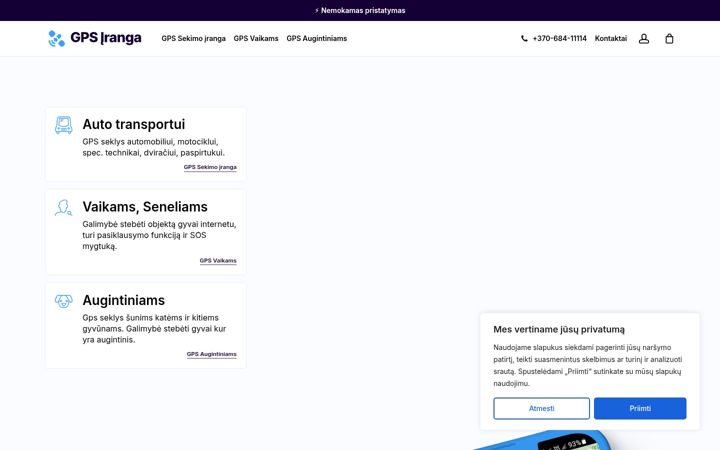Click the GPS seklys automobiliui description text
720x450 pixels.
coord(154,147)
